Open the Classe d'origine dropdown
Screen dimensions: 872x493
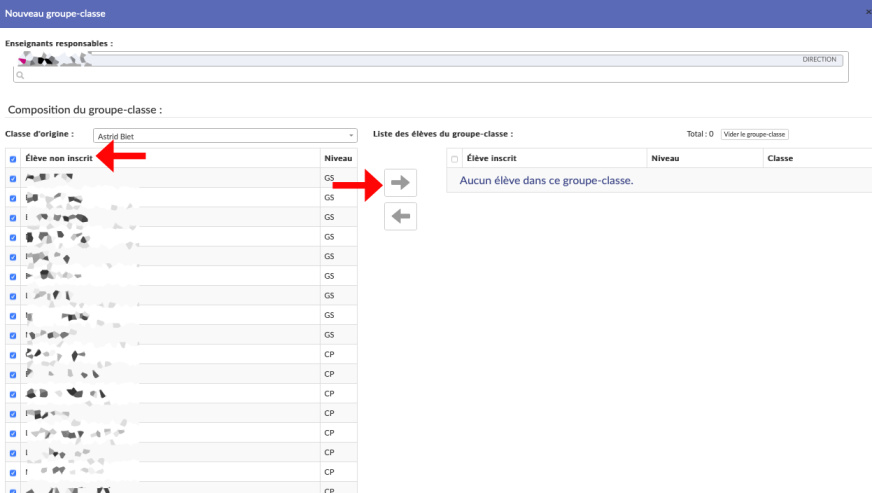[225, 135]
